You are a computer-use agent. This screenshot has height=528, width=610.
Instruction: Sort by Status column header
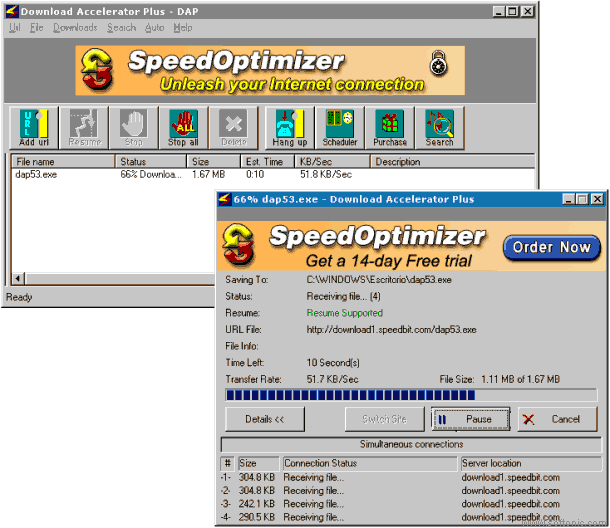[151, 161]
